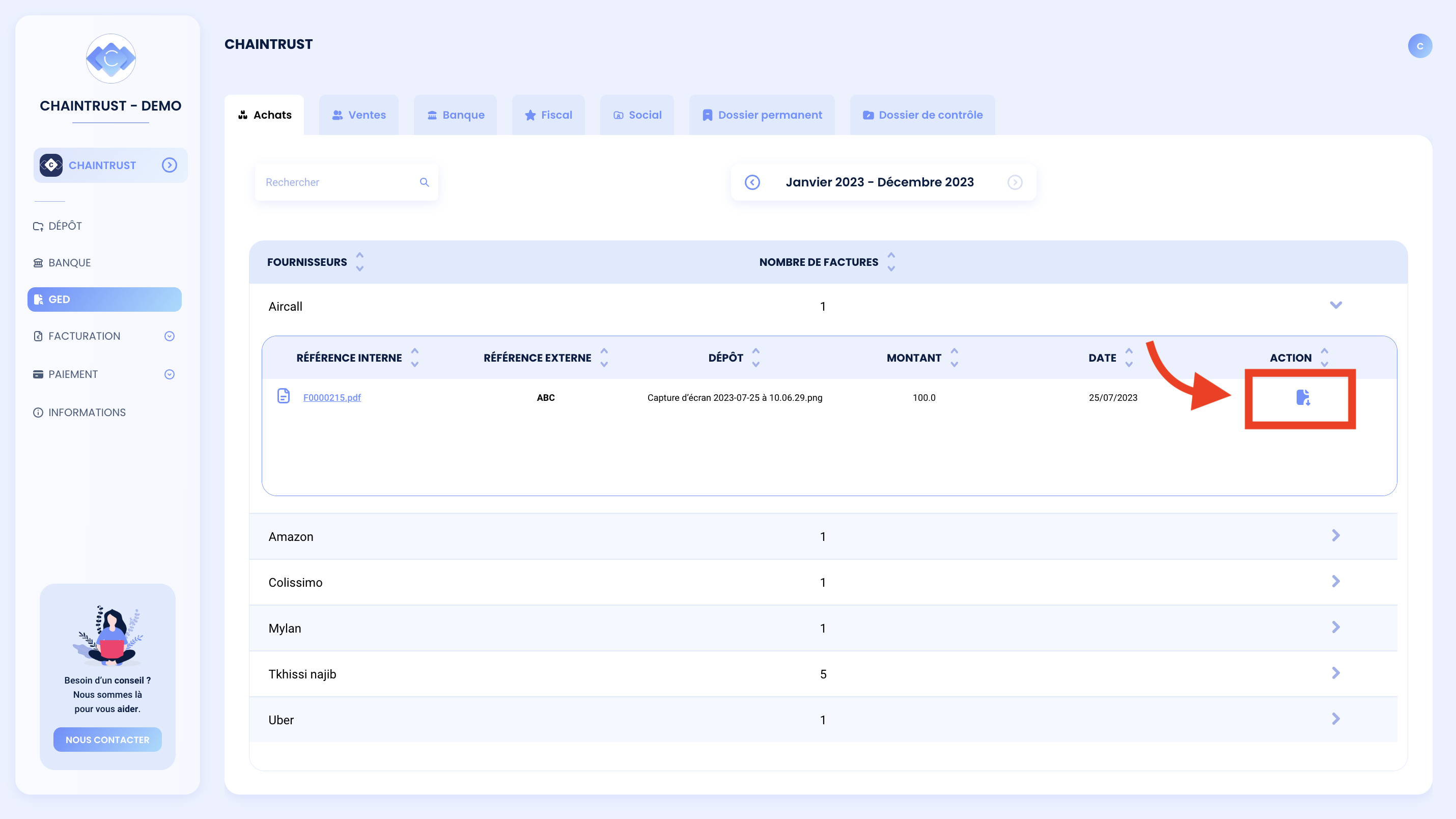This screenshot has height=819, width=1456.
Task: Switch to the Fiscal tab
Action: point(548,115)
